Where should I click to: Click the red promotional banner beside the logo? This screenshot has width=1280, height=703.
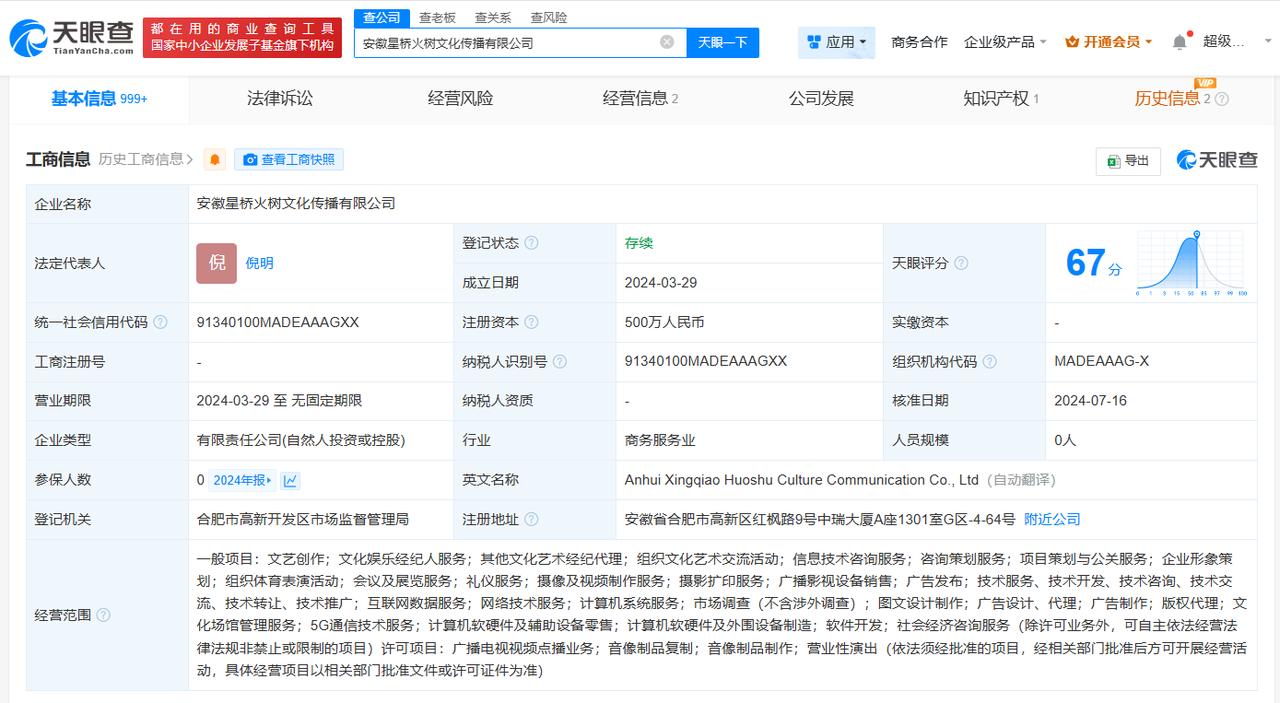pyautogui.click(x=240, y=38)
